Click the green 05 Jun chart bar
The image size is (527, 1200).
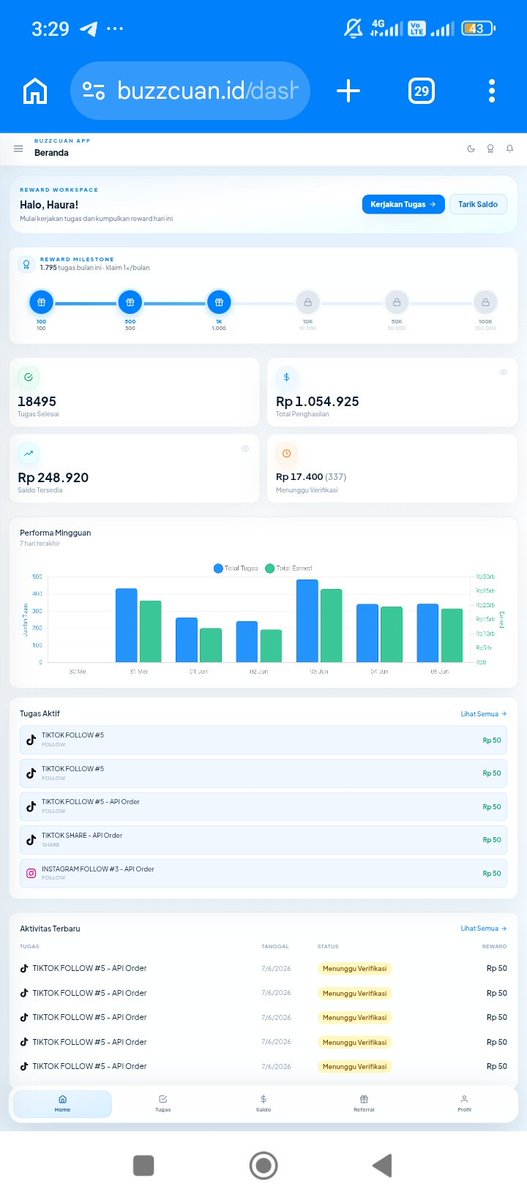point(452,635)
